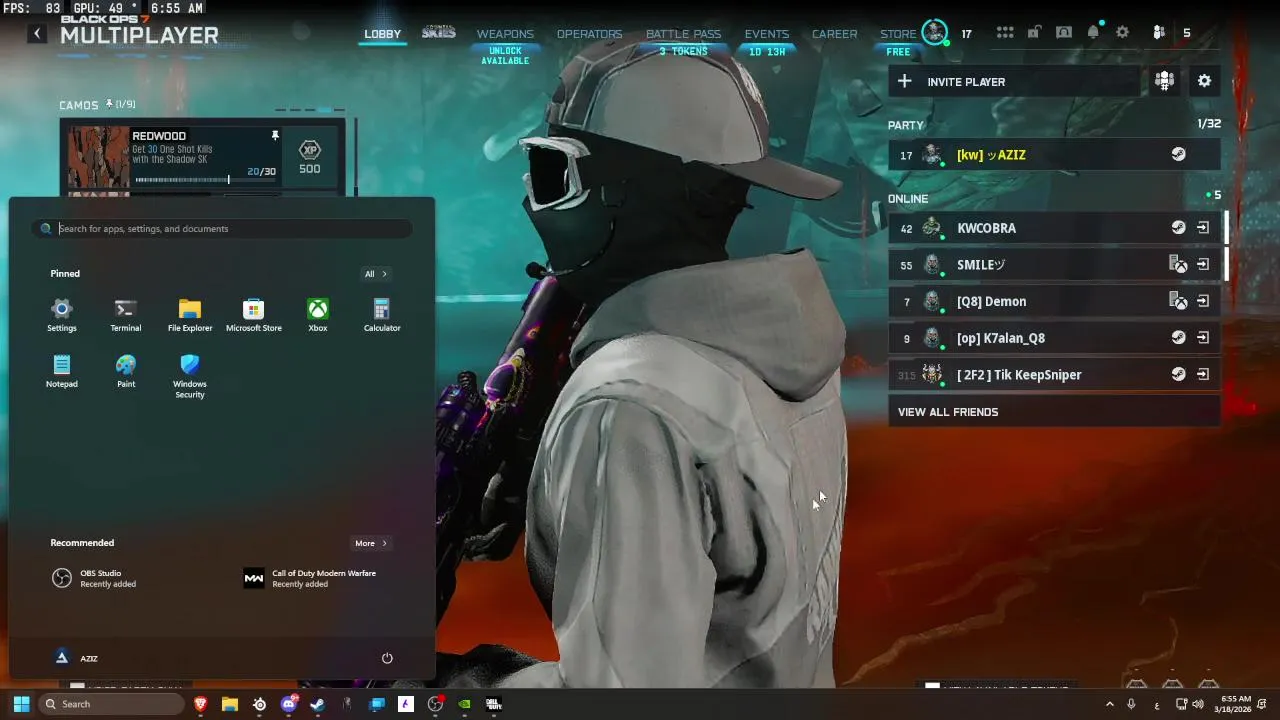Open the unlock padlock icon in header
This screenshot has height=720, width=1280.
[x=1035, y=33]
